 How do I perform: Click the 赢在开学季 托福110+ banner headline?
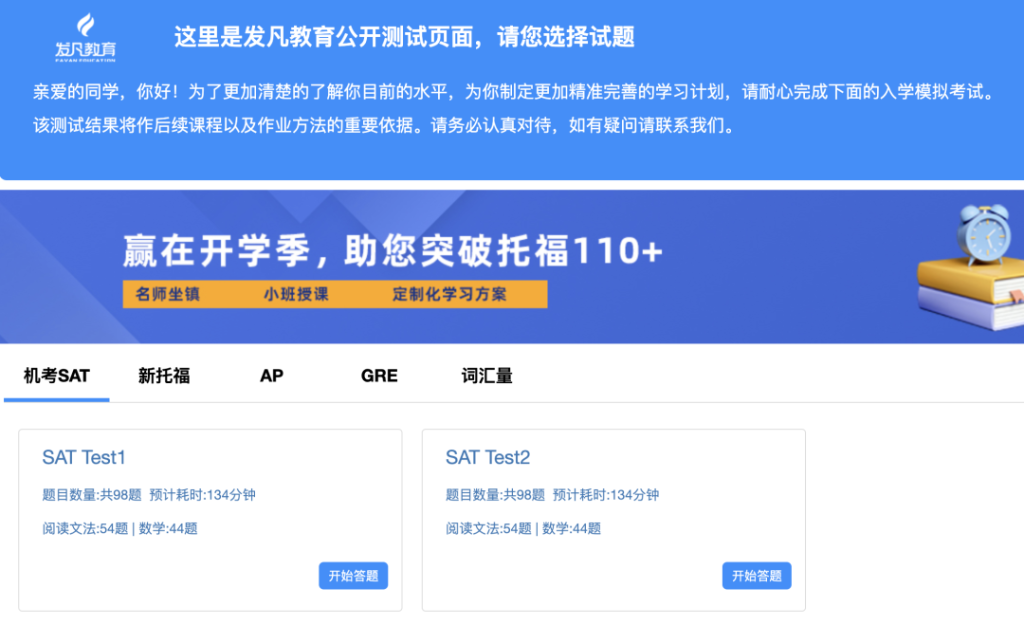coord(393,251)
